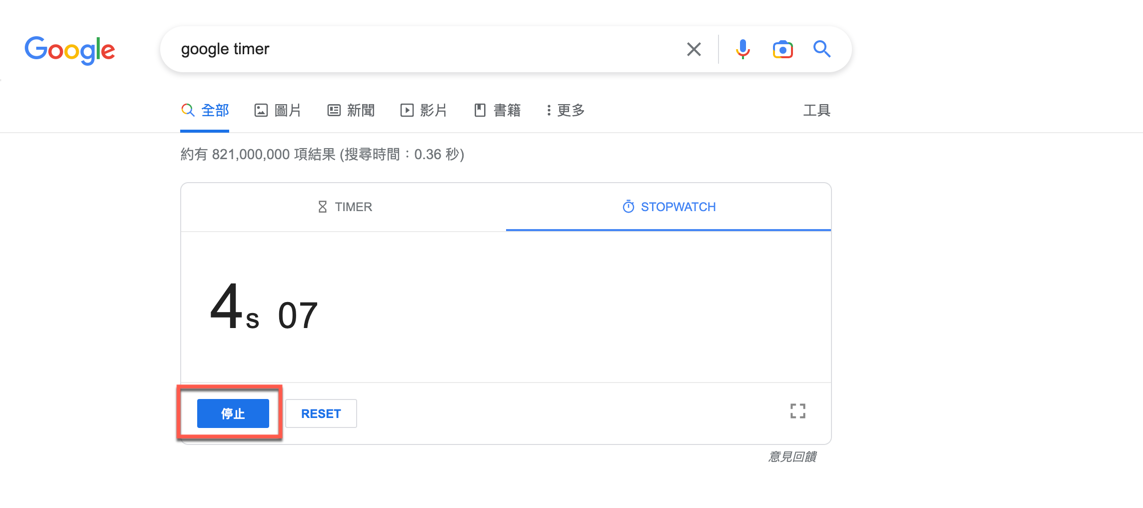Image resolution: width=1143 pixels, height=508 pixels.
Task: Open 工具 search tools
Action: point(817,111)
